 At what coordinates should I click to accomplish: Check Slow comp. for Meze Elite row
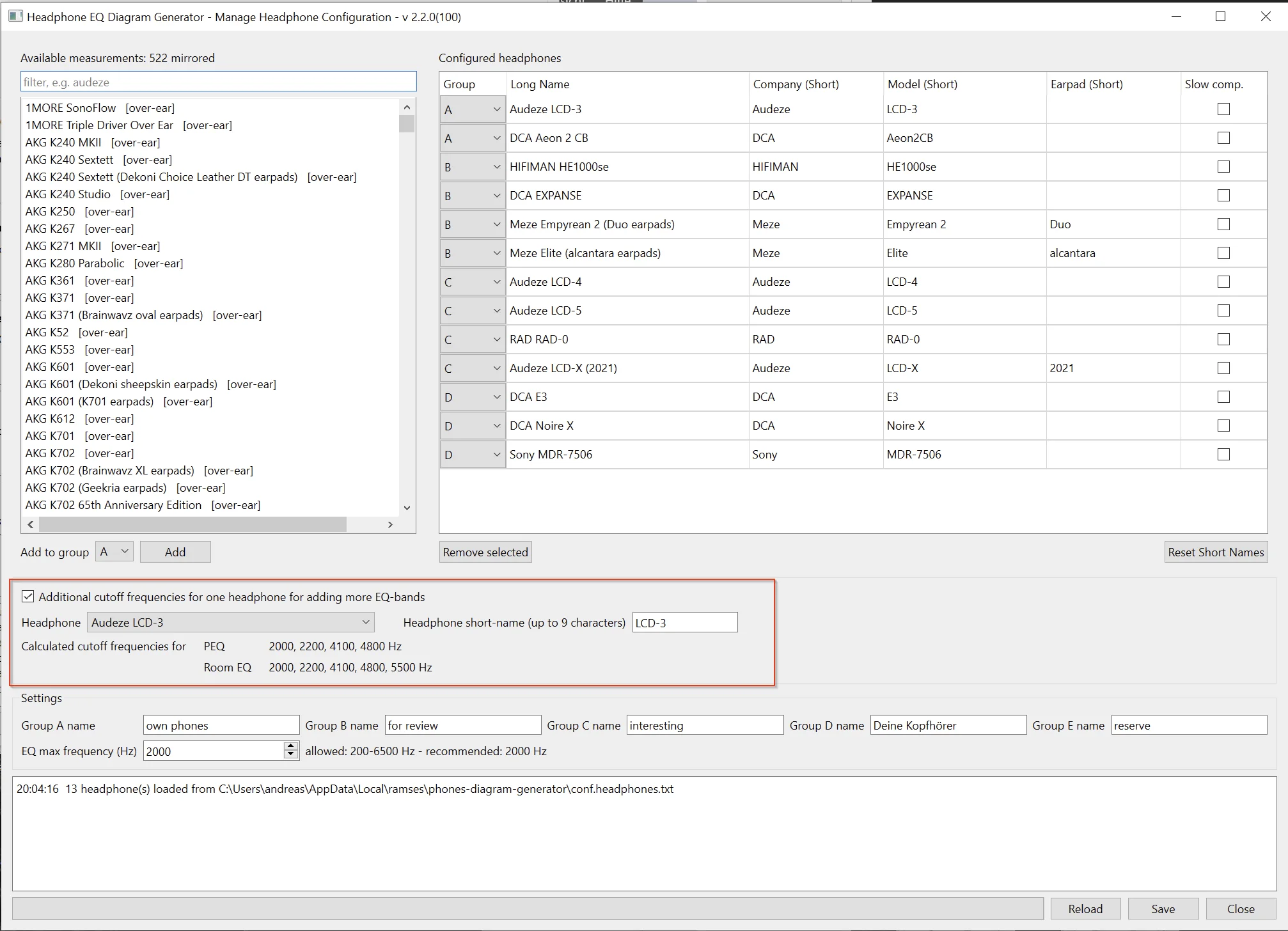[1223, 253]
